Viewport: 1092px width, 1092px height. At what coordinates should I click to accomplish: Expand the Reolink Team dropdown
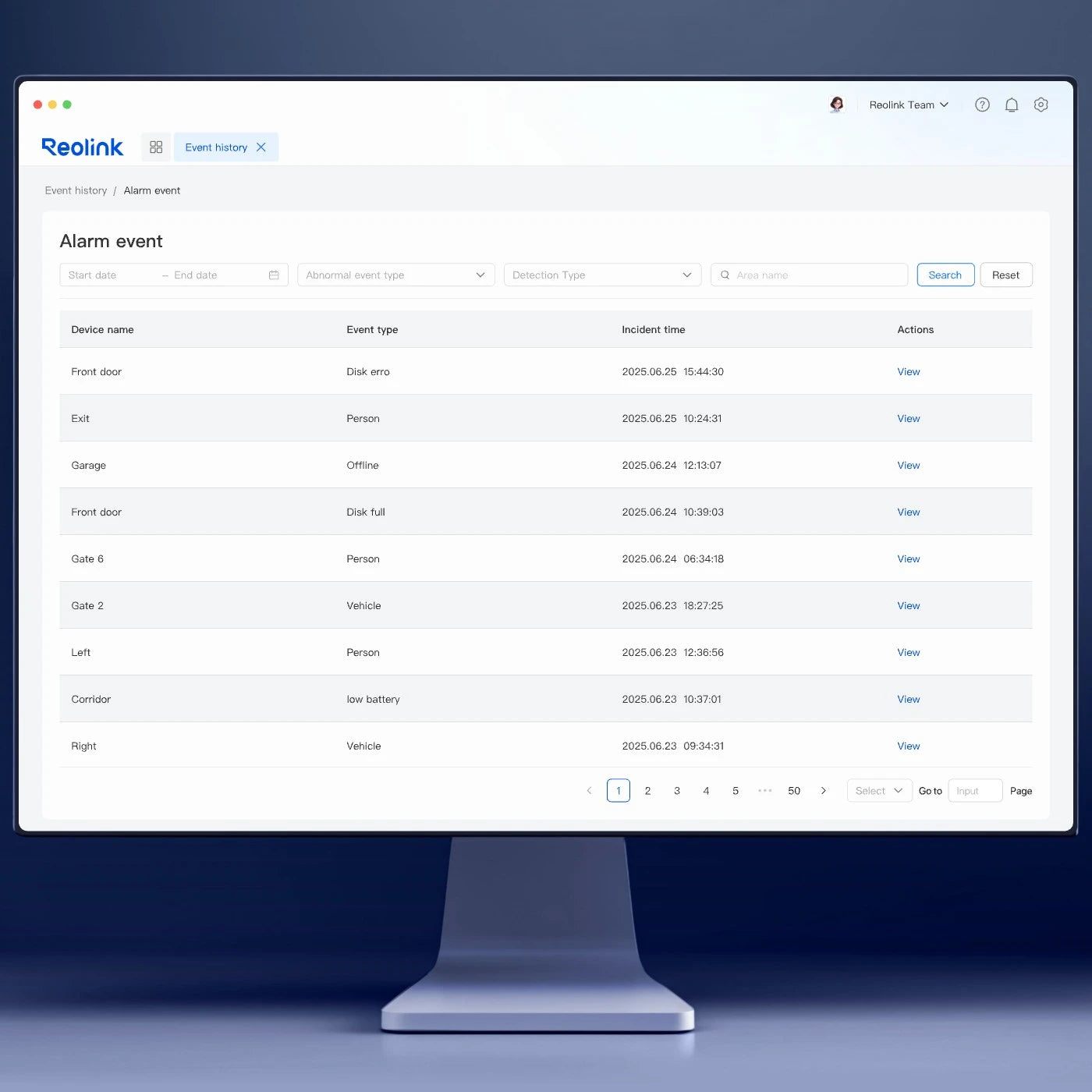click(x=909, y=105)
